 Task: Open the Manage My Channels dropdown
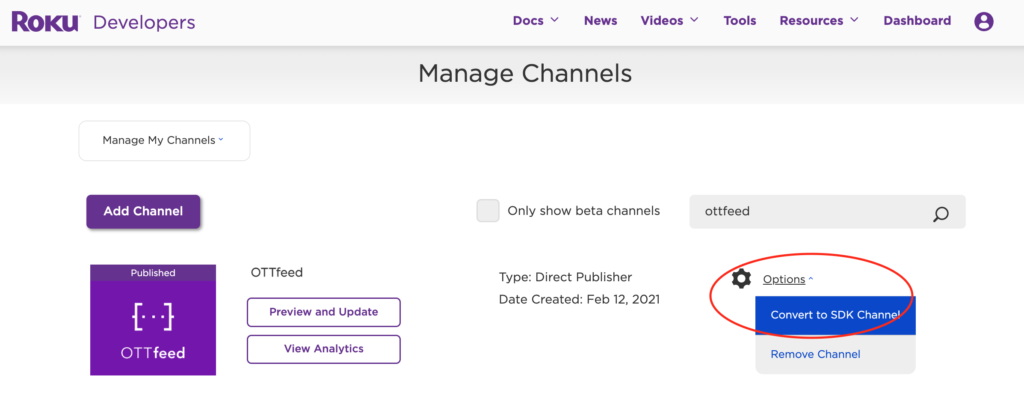click(x=164, y=140)
